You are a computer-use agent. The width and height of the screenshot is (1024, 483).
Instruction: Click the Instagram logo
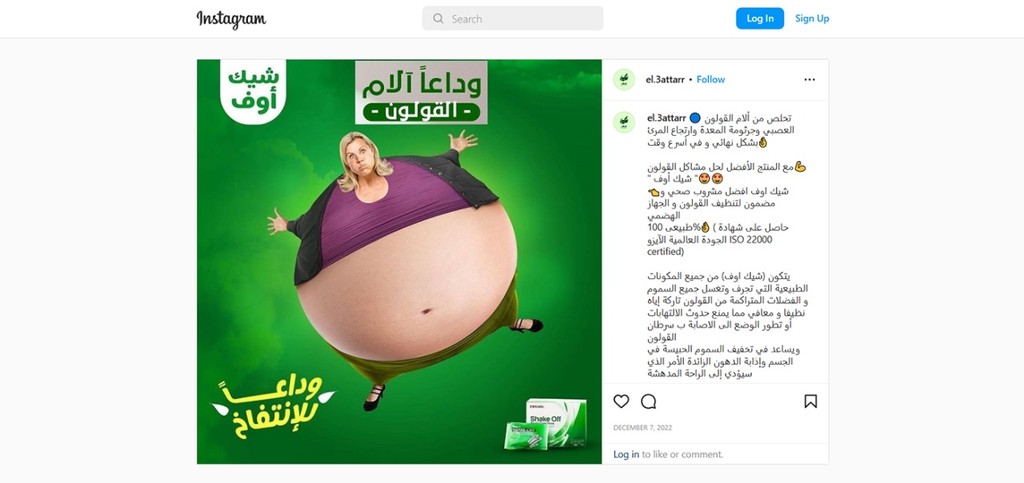click(x=231, y=19)
